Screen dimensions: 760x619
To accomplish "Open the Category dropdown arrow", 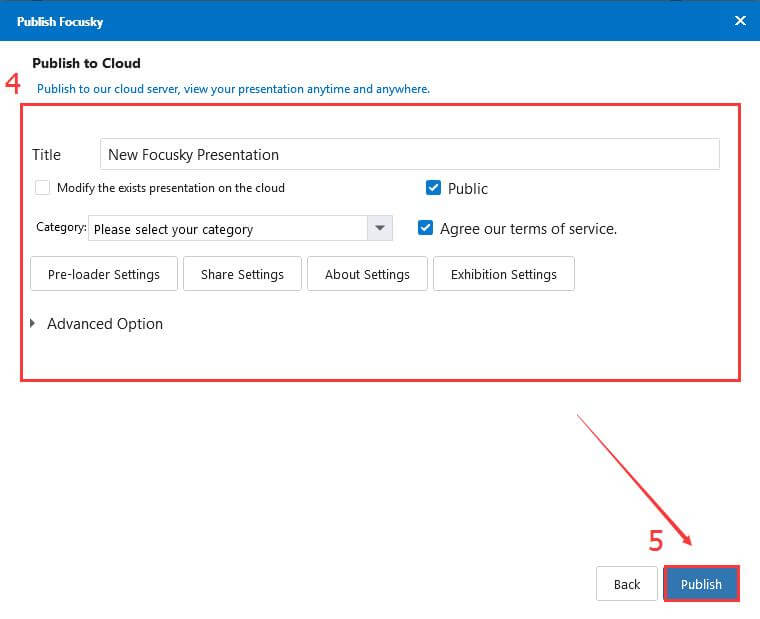I will pos(380,228).
